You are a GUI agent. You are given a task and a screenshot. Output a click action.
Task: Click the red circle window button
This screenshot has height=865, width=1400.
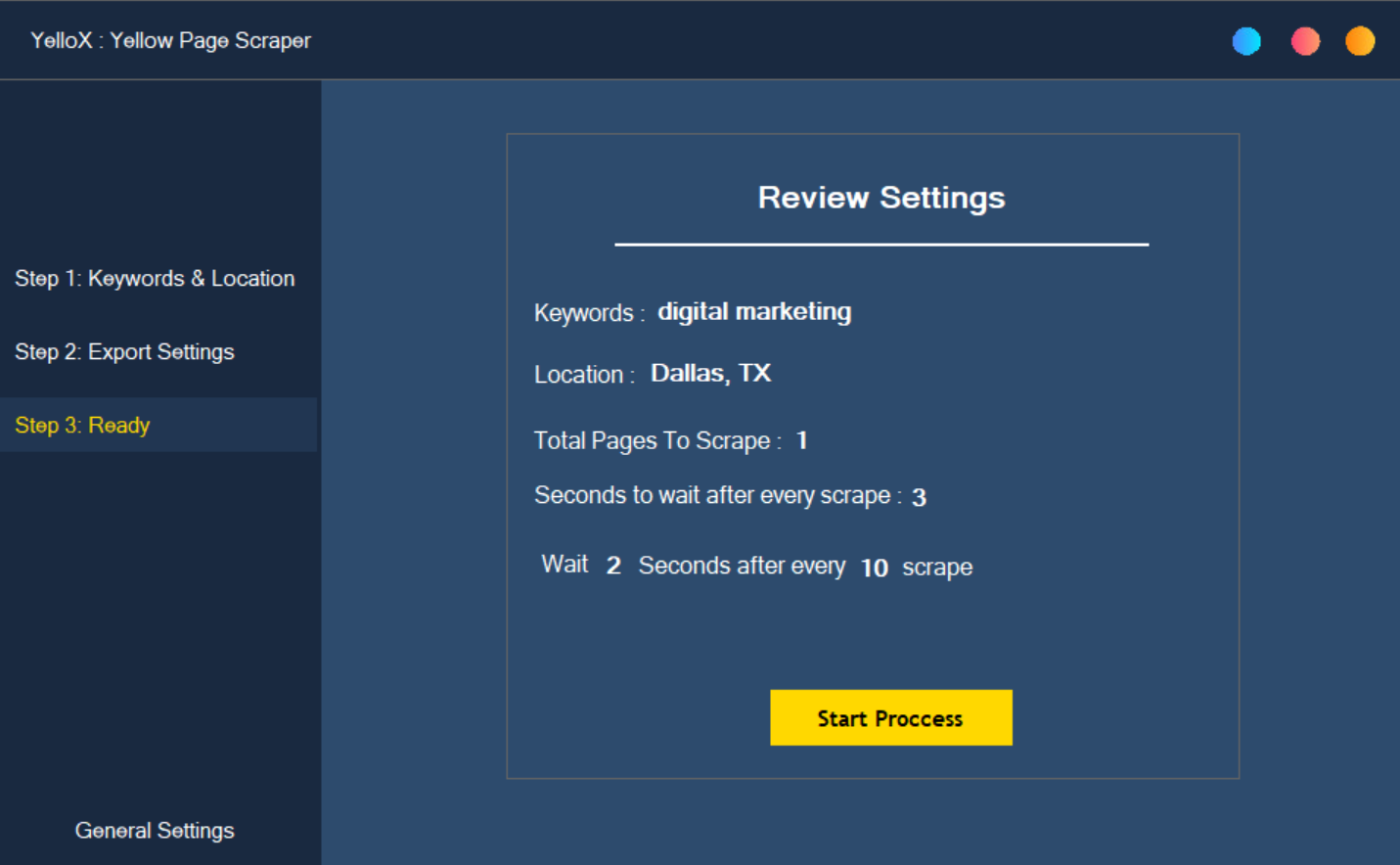click(1305, 41)
